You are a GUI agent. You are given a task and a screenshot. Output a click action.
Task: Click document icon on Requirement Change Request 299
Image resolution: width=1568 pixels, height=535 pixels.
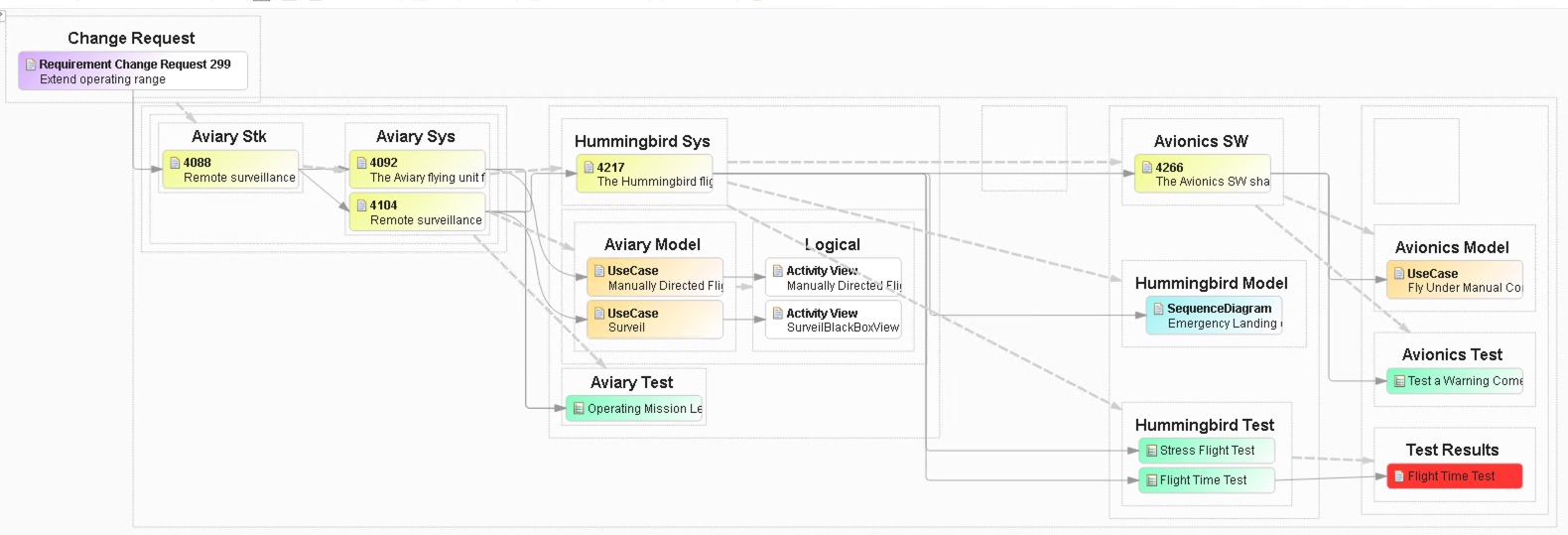coord(31,65)
